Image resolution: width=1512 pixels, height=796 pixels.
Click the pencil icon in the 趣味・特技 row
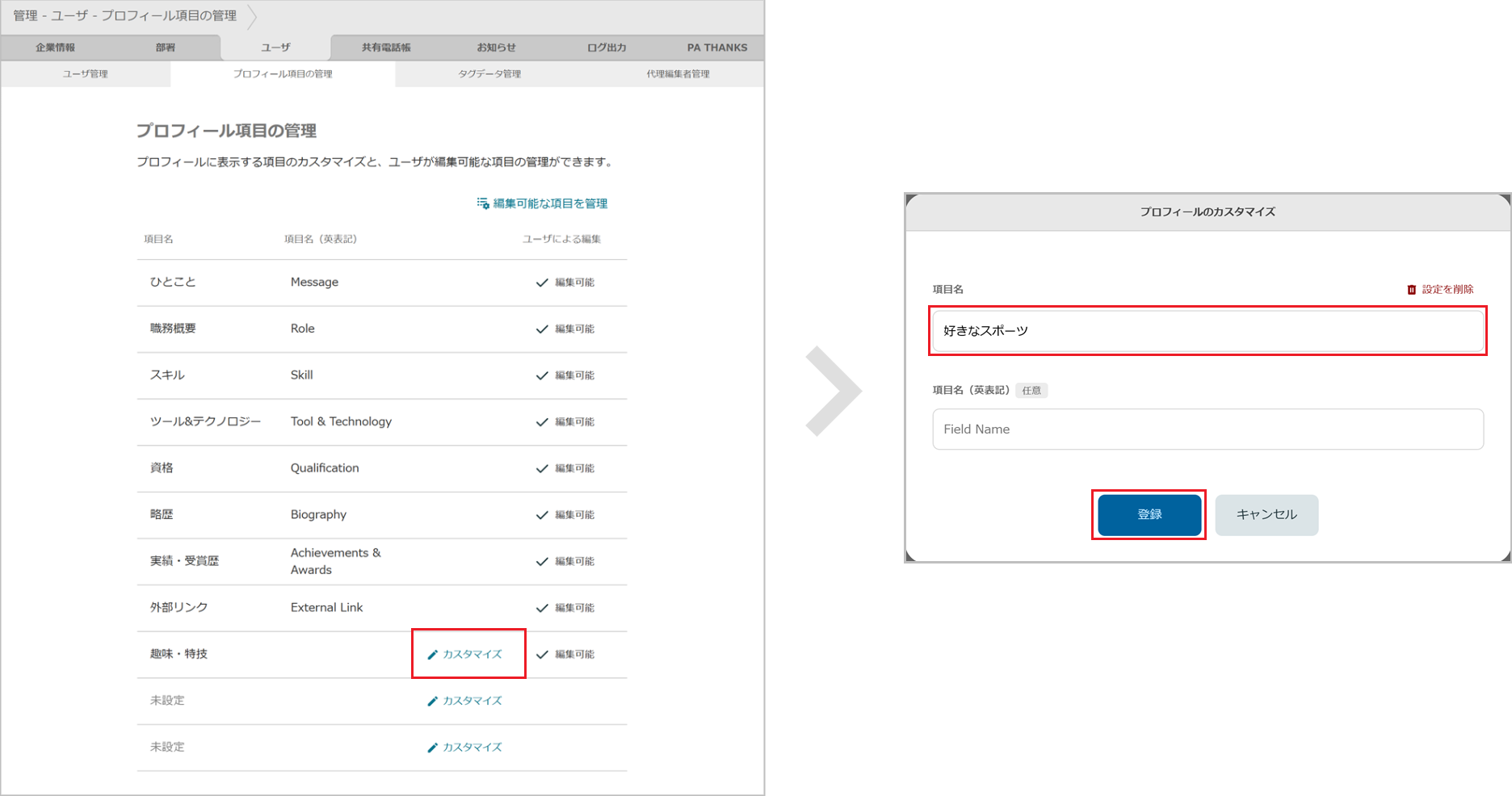click(432, 655)
